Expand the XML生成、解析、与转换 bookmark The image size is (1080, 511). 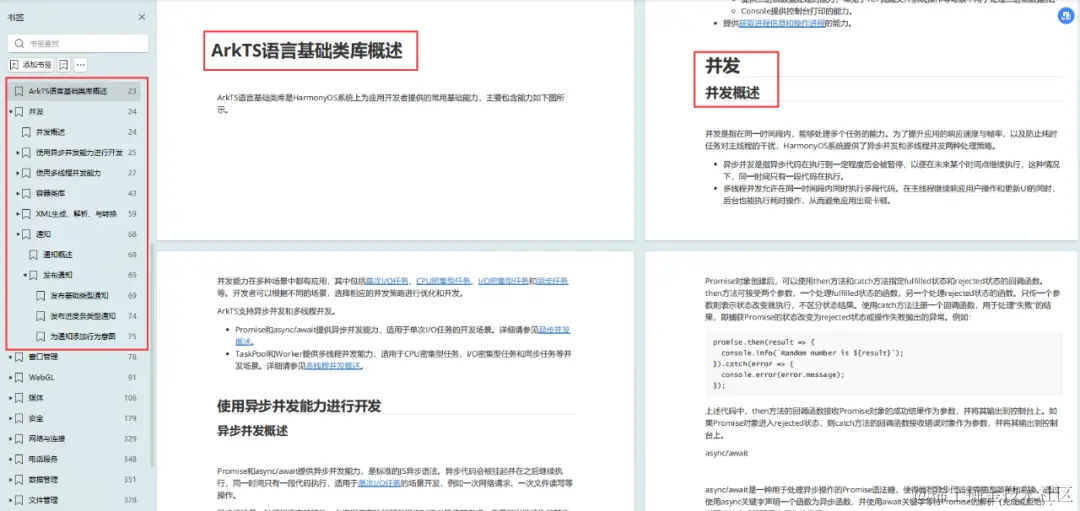18,213
